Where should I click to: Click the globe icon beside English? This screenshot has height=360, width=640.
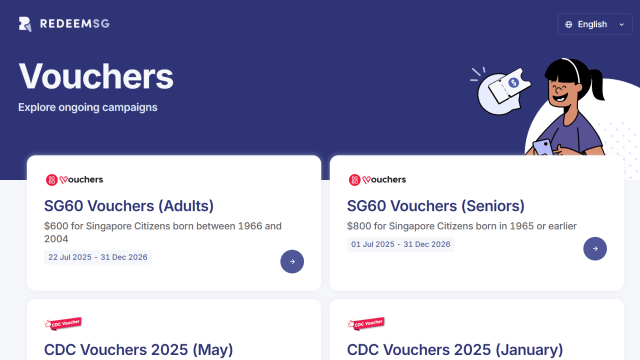(569, 24)
